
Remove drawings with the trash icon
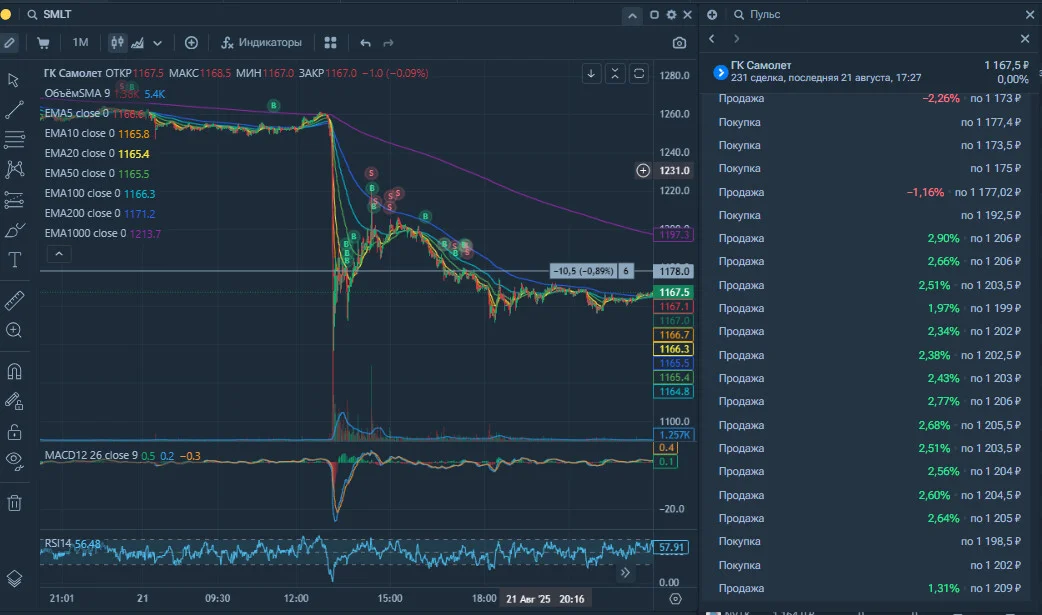coord(14,503)
